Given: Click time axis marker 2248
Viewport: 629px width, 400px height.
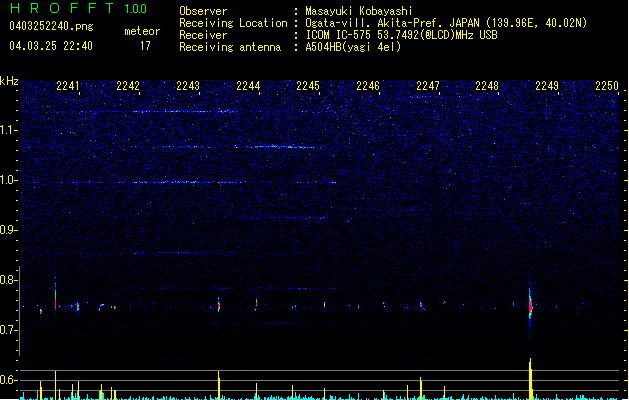Looking at the screenshot, I should [487, 85].
